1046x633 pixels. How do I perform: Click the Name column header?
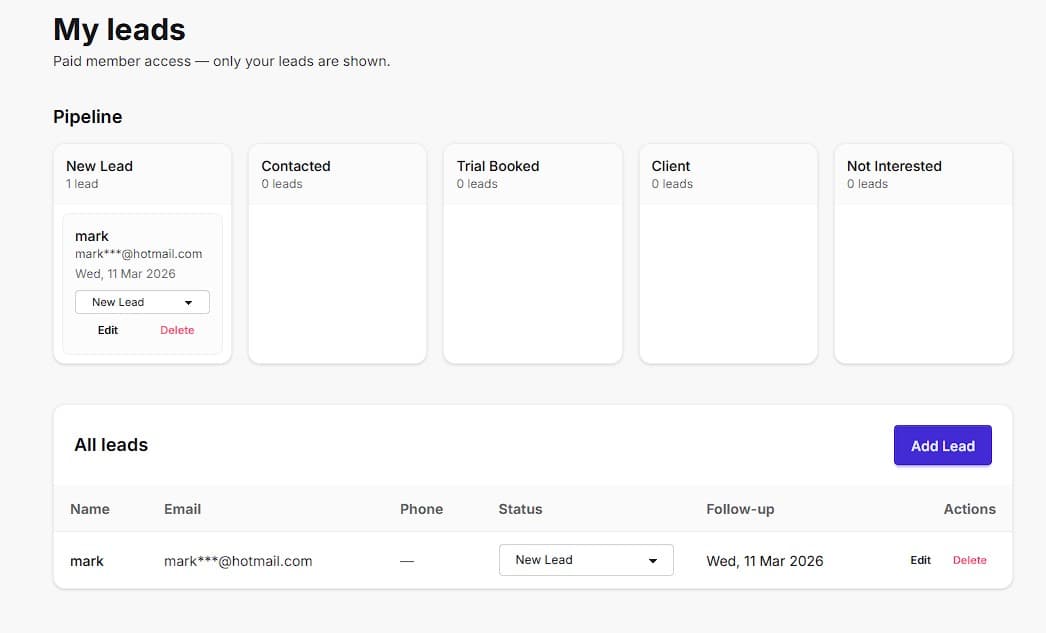tap(88, 509)
